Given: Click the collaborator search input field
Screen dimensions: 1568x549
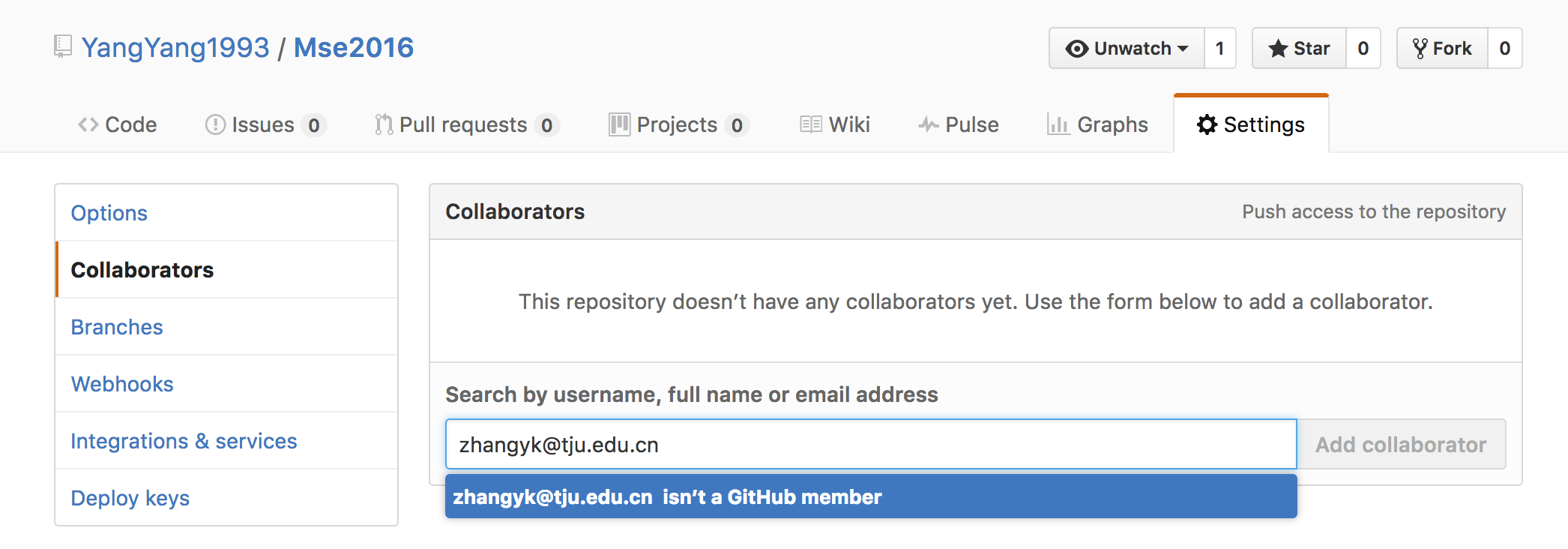Looking at the screenshot, I should coord(871,445).
